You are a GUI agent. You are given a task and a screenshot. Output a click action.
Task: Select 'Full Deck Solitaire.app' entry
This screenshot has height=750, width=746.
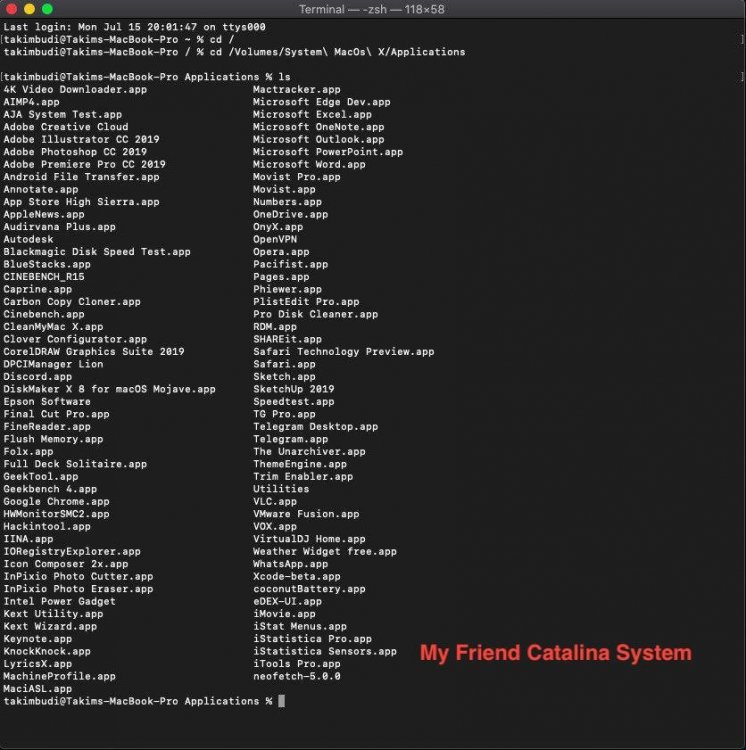(x=75, y=464)
